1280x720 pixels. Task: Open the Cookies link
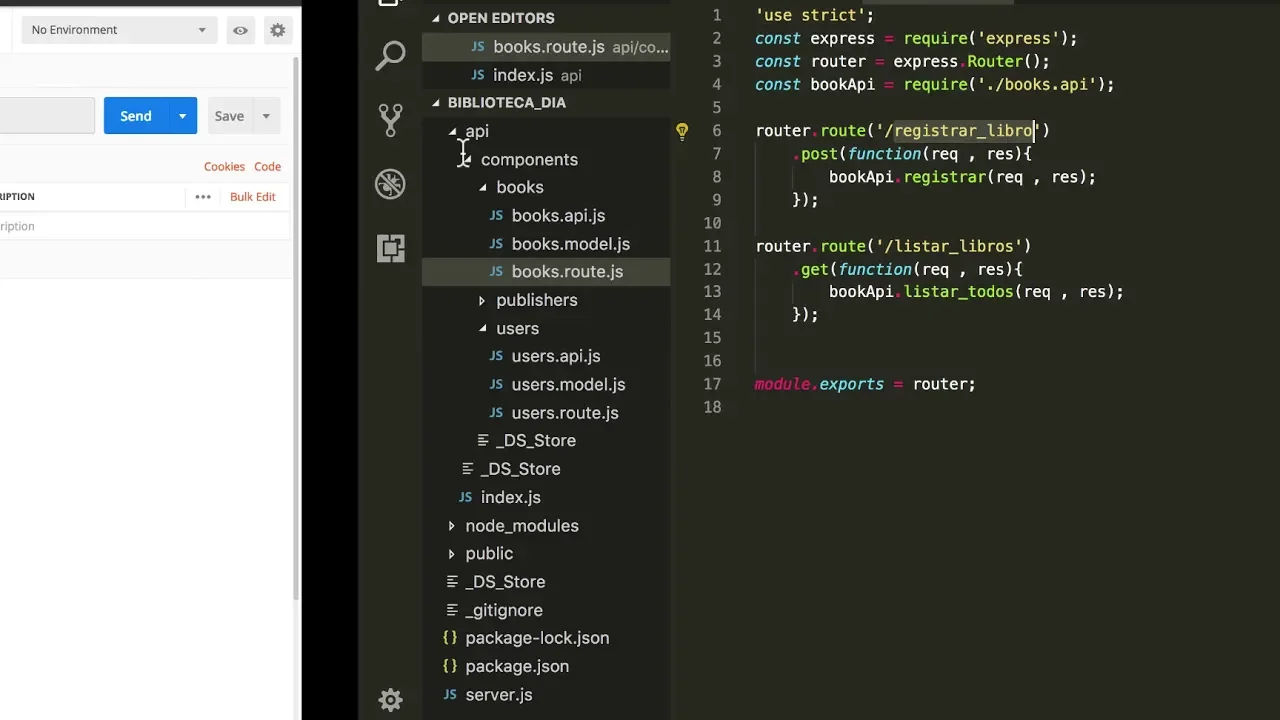[224, 167]
